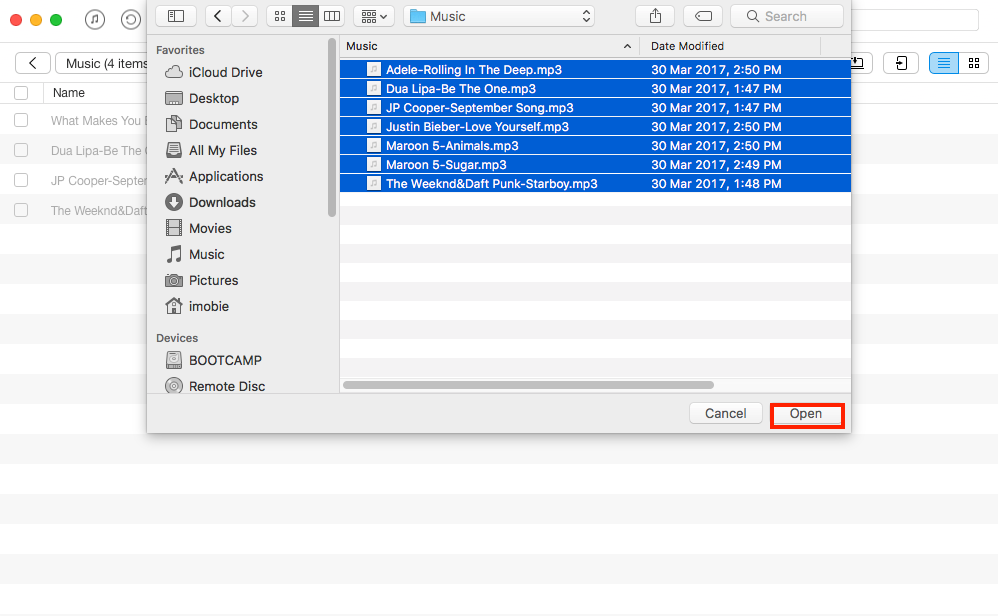Select All My Files in sidebar
Image resolution: width=998 pixels, height=616 pixels.
[211, 151]
